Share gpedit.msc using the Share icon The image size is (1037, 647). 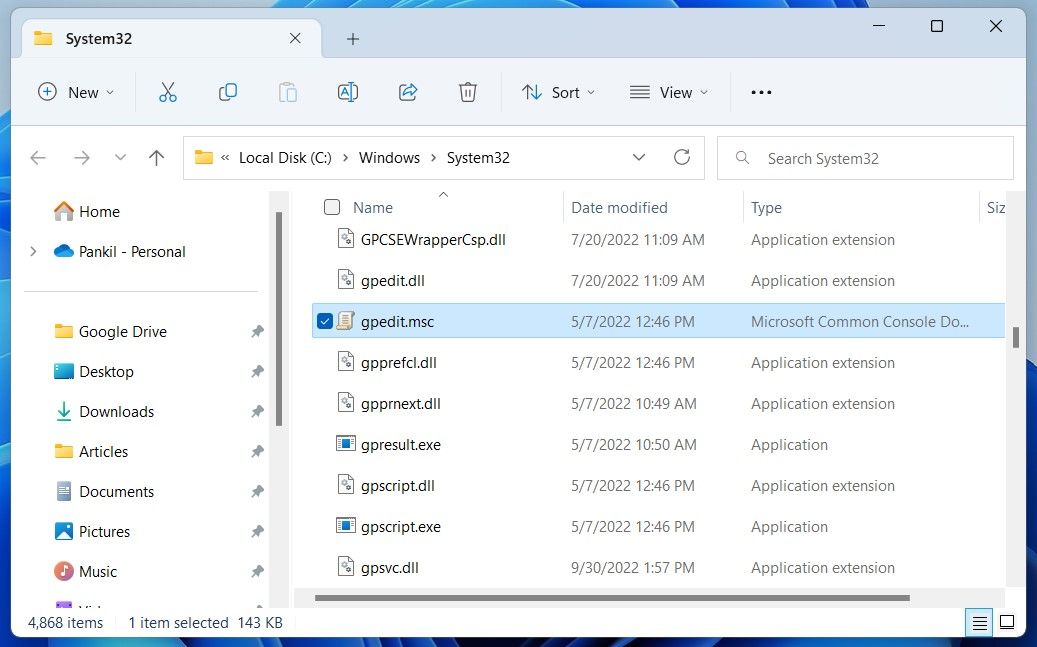(x=407, y=92)
